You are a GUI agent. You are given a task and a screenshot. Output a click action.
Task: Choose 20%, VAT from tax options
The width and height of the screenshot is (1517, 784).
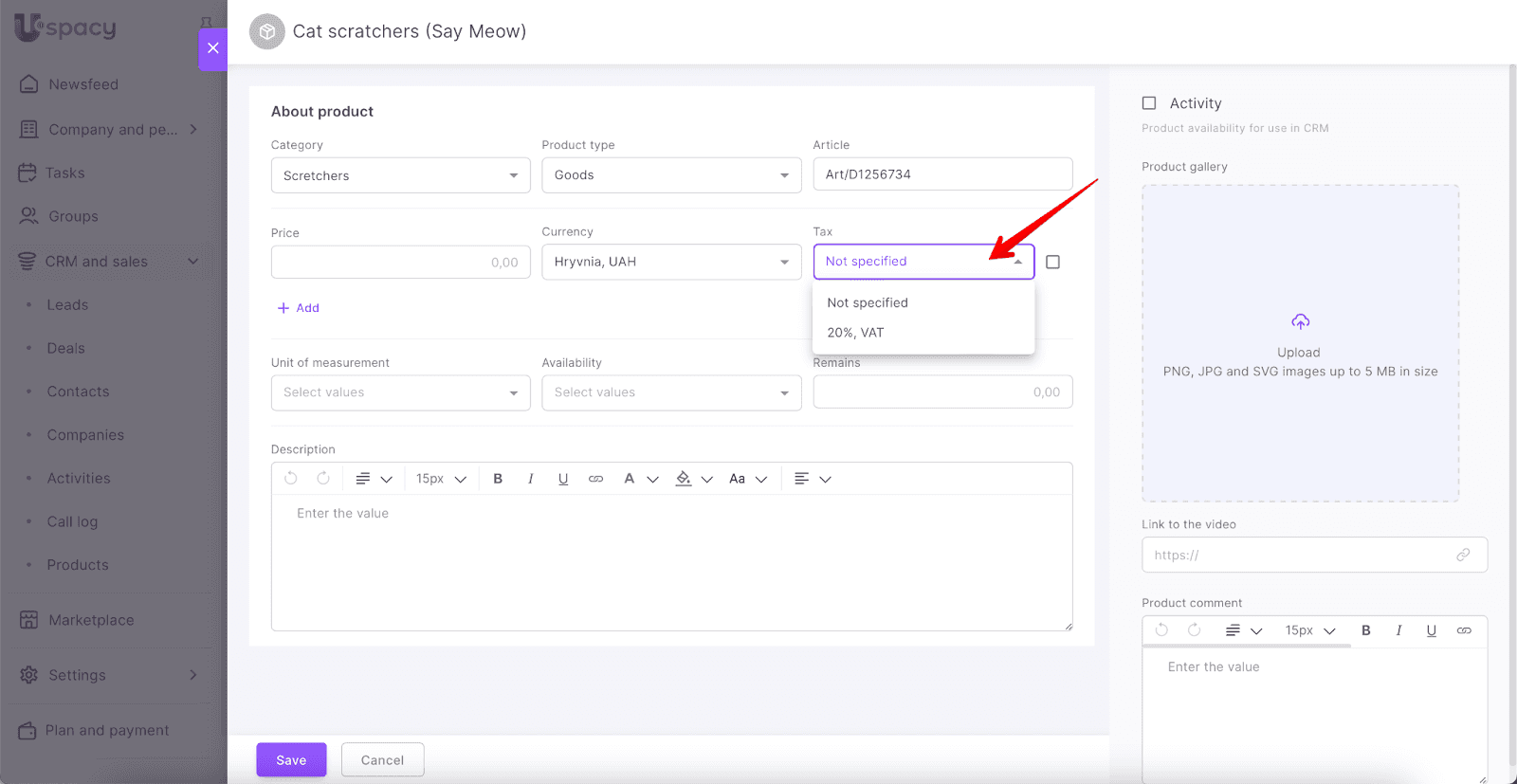(855, 333)
